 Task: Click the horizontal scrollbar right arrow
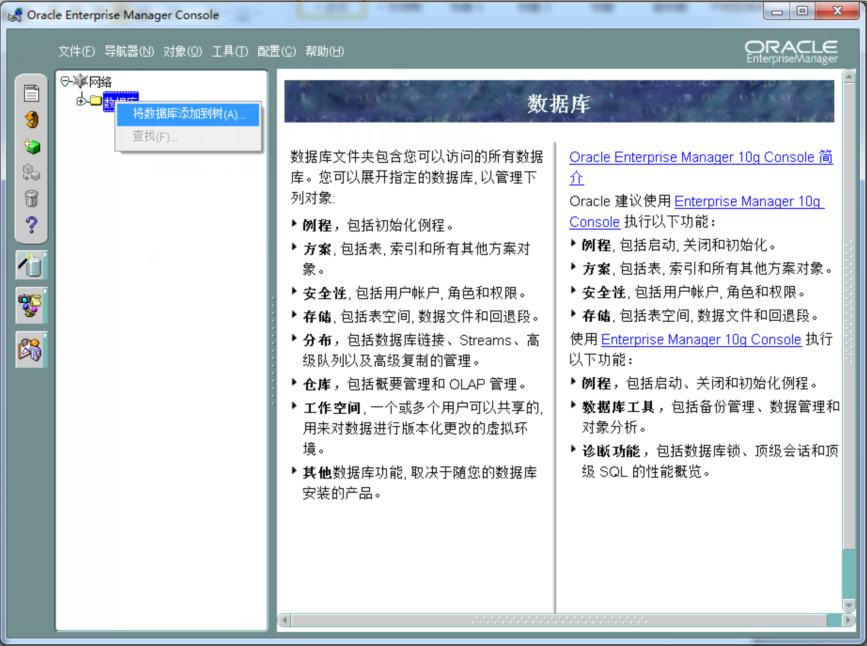pyautogui.click(x=848, y=620)
